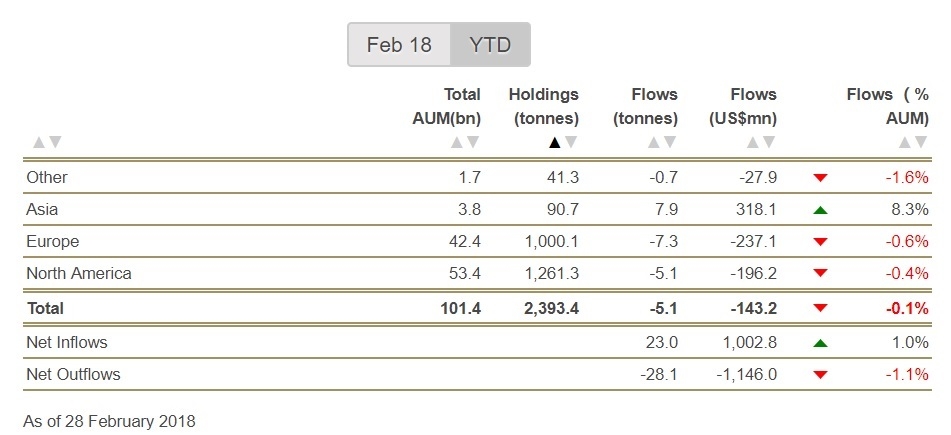The height and width of the screenshot is (435, 951).
Task: Sort Holdings descending with down arrow
Action: [x=571, y=142]
